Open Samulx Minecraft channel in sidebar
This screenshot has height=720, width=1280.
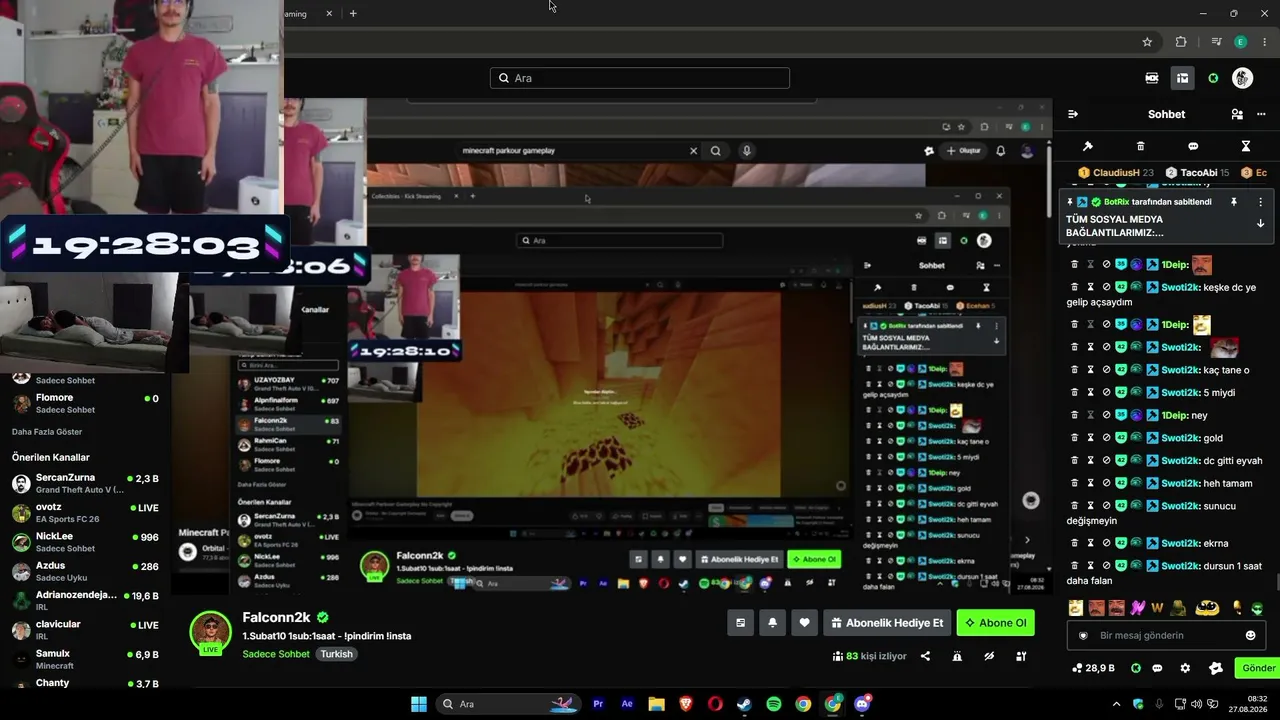coord(85,659)
